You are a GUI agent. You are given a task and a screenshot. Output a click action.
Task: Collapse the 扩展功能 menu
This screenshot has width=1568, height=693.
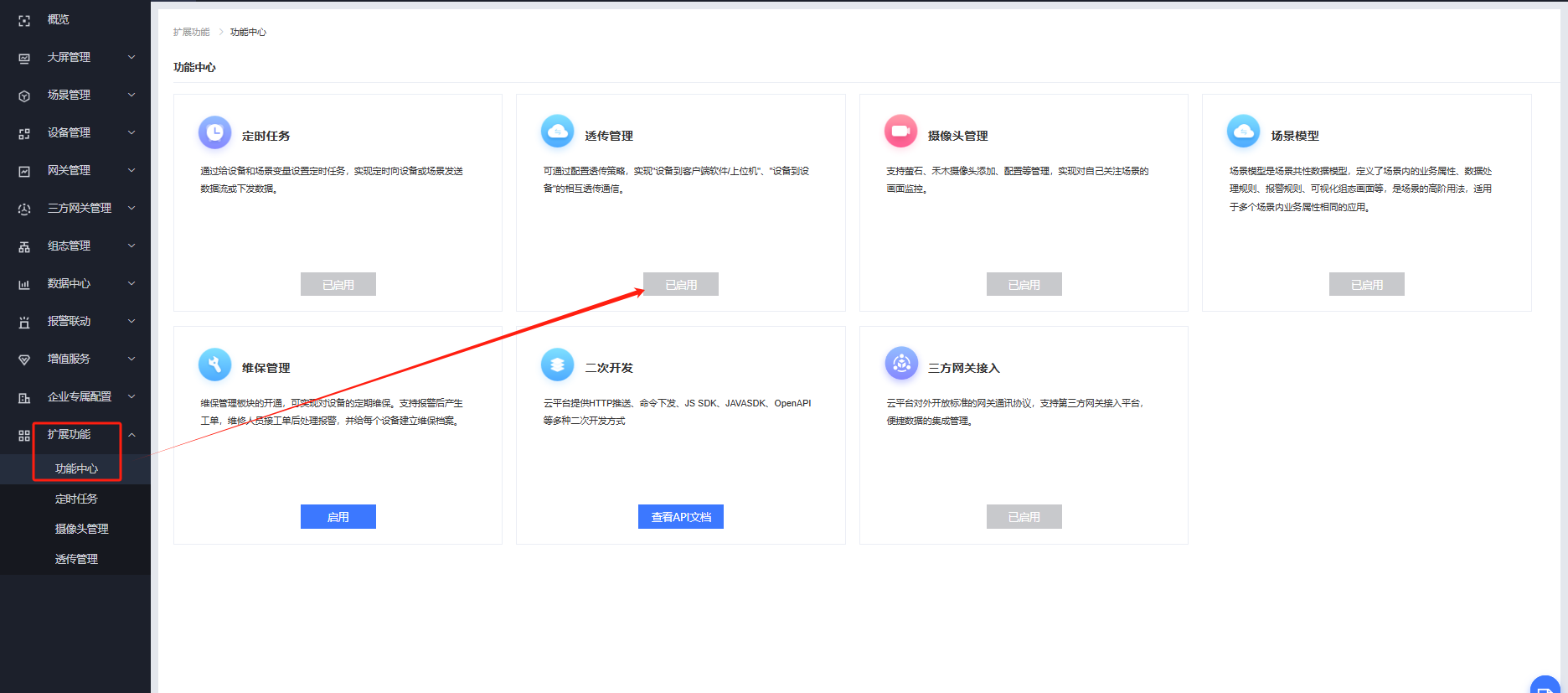[132, 435]
